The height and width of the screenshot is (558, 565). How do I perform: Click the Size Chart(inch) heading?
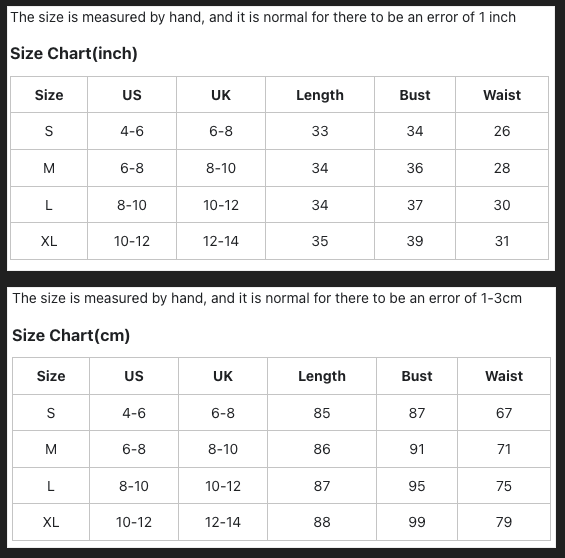(74, 53)
